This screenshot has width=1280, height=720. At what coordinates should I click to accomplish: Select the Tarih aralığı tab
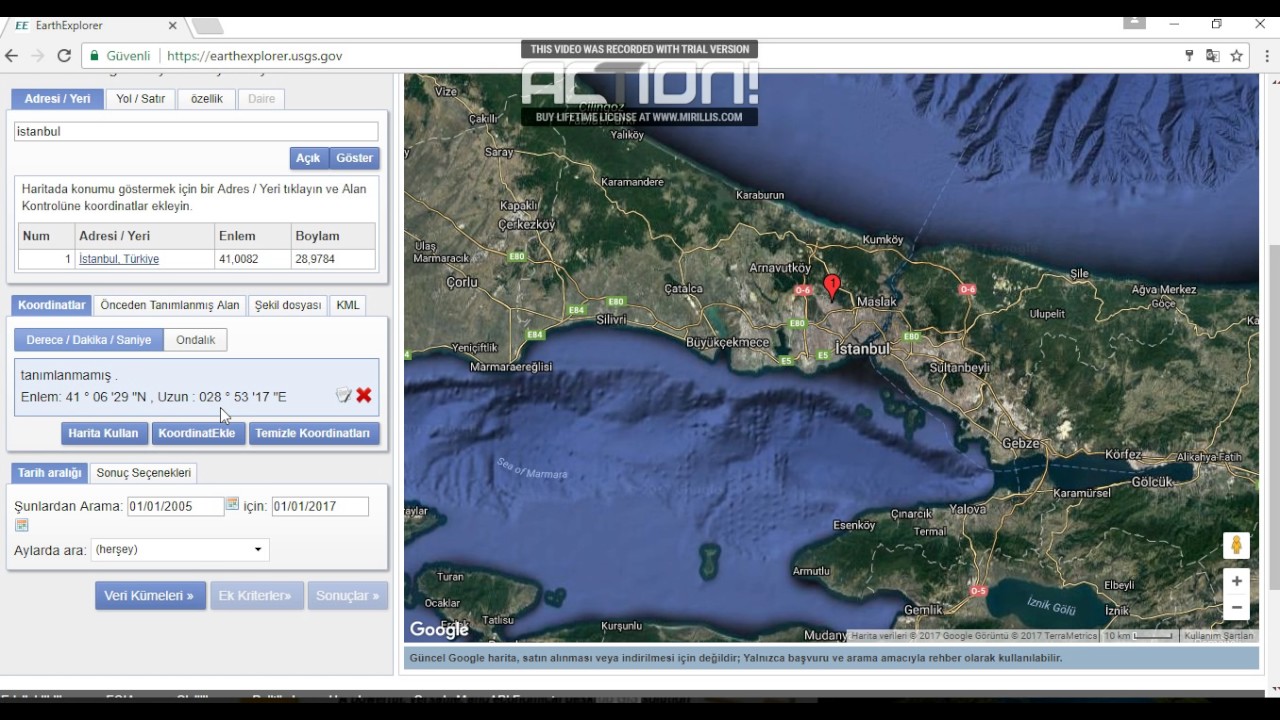point(49,473)
